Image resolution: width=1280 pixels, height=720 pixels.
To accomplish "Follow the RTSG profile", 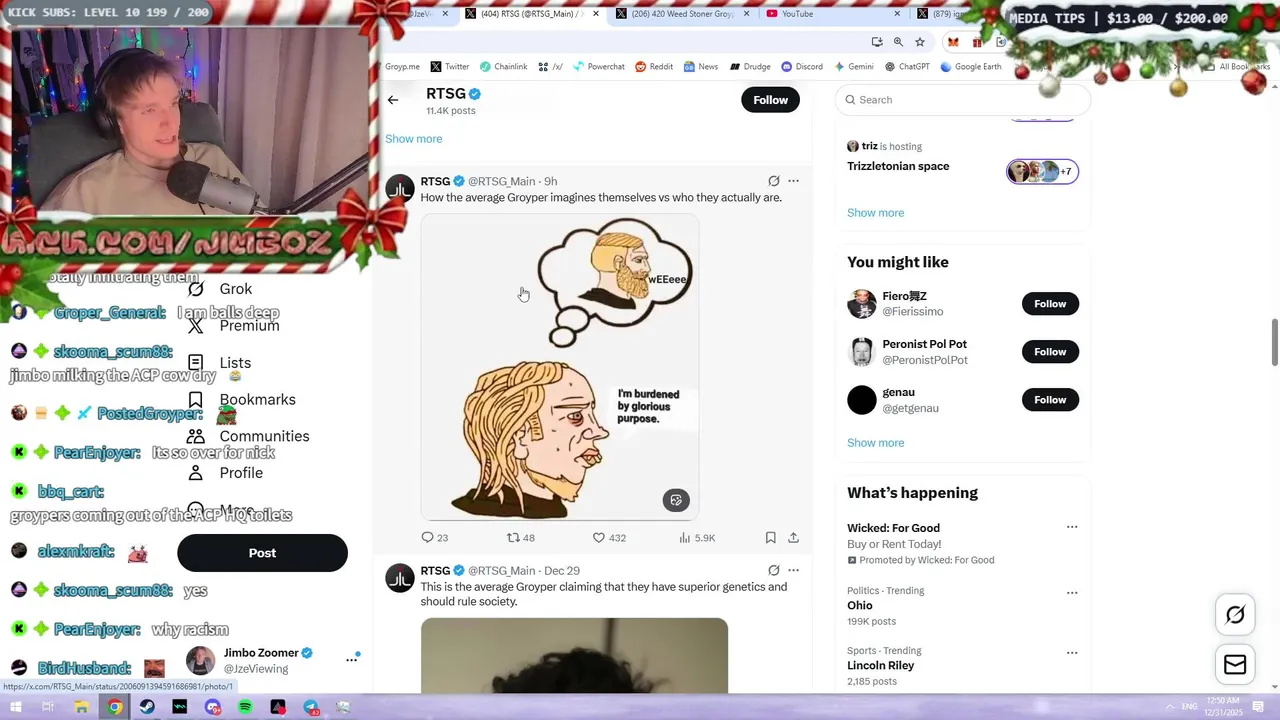I will (x=770, y=100).
